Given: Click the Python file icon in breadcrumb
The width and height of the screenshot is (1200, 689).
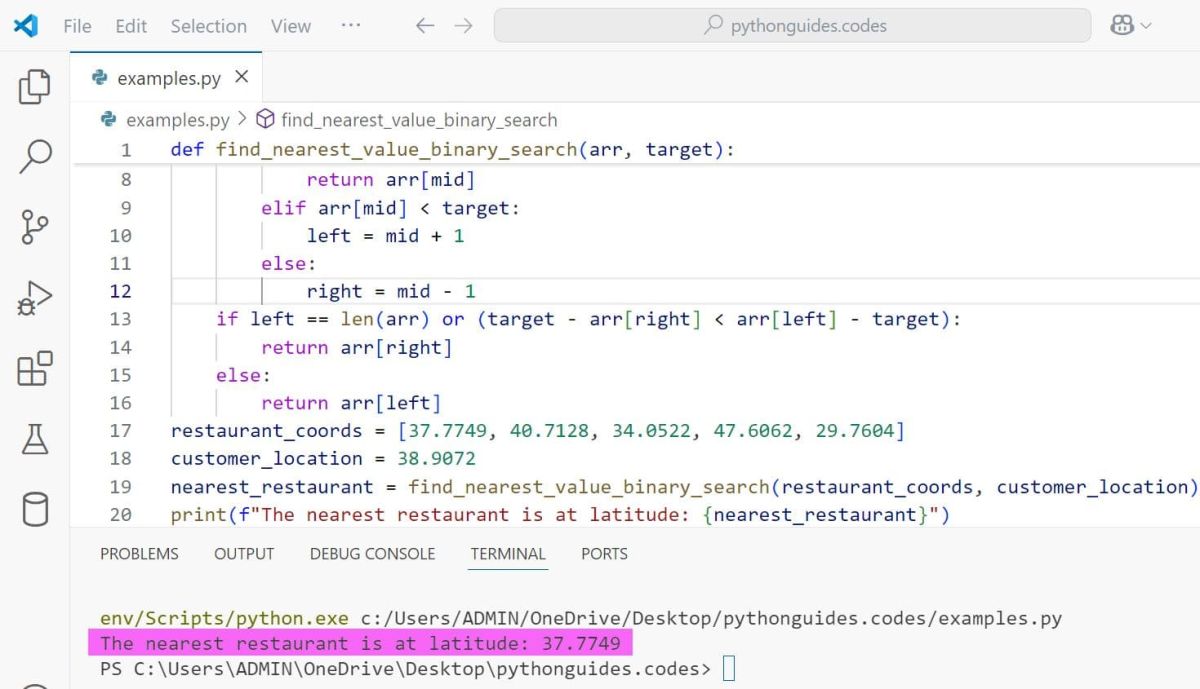Looking at the screenshot, I should [x=109, y=120].
